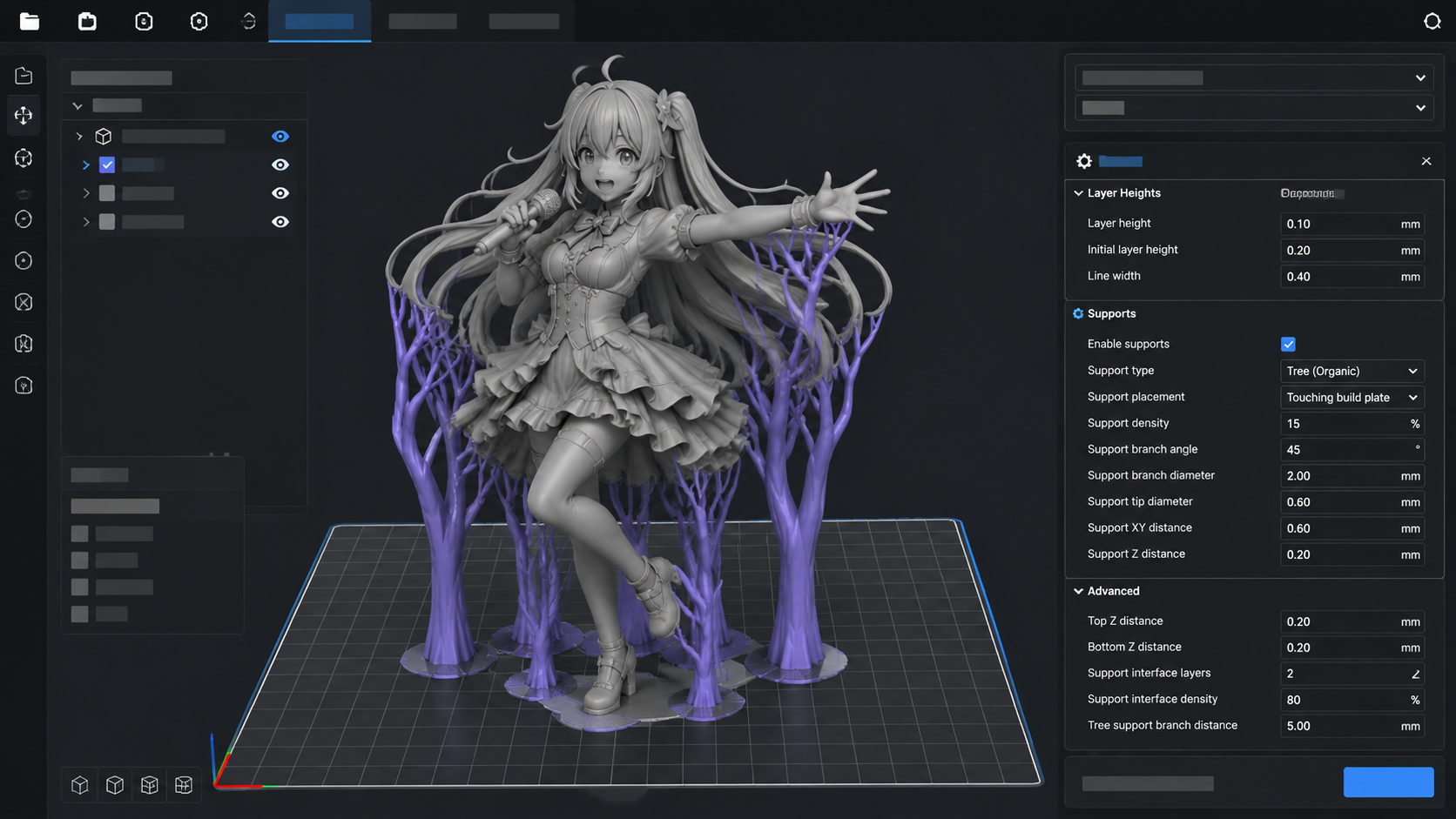Click the active blue-highlighted top tab
Viewport: 1456px width, 819px height.
tap(320, 21)
